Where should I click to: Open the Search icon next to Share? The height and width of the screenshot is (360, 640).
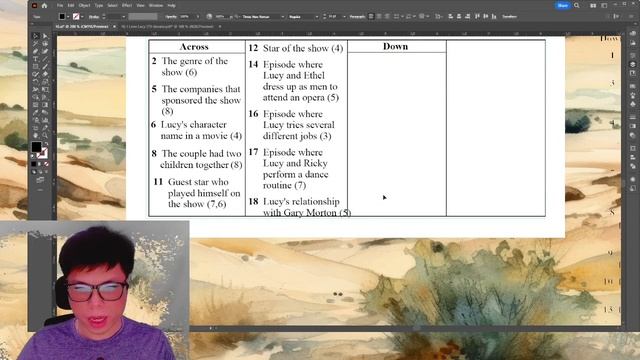click(577, 5)
